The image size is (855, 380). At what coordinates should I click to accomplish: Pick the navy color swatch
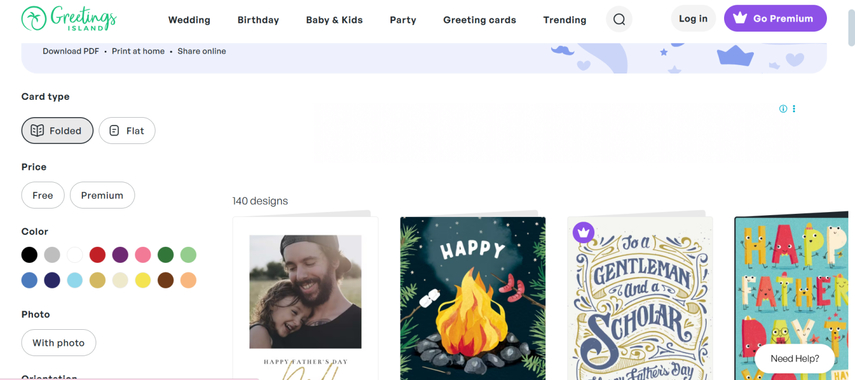[52, 280]
